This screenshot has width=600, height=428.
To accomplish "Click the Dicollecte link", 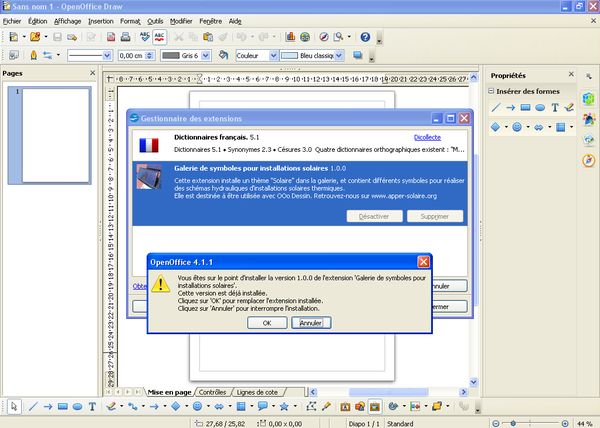I will (427, 137).
